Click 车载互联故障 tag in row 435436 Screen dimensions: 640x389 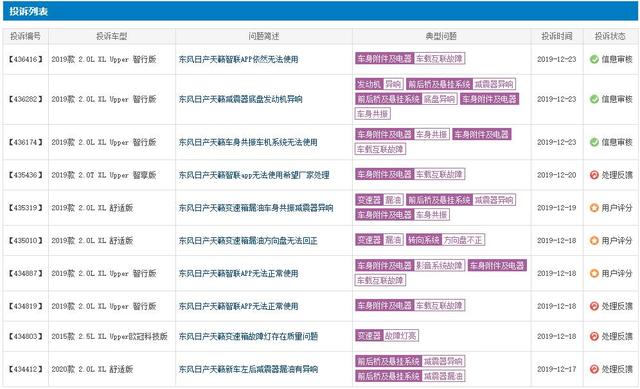click(x=439, y=174)
